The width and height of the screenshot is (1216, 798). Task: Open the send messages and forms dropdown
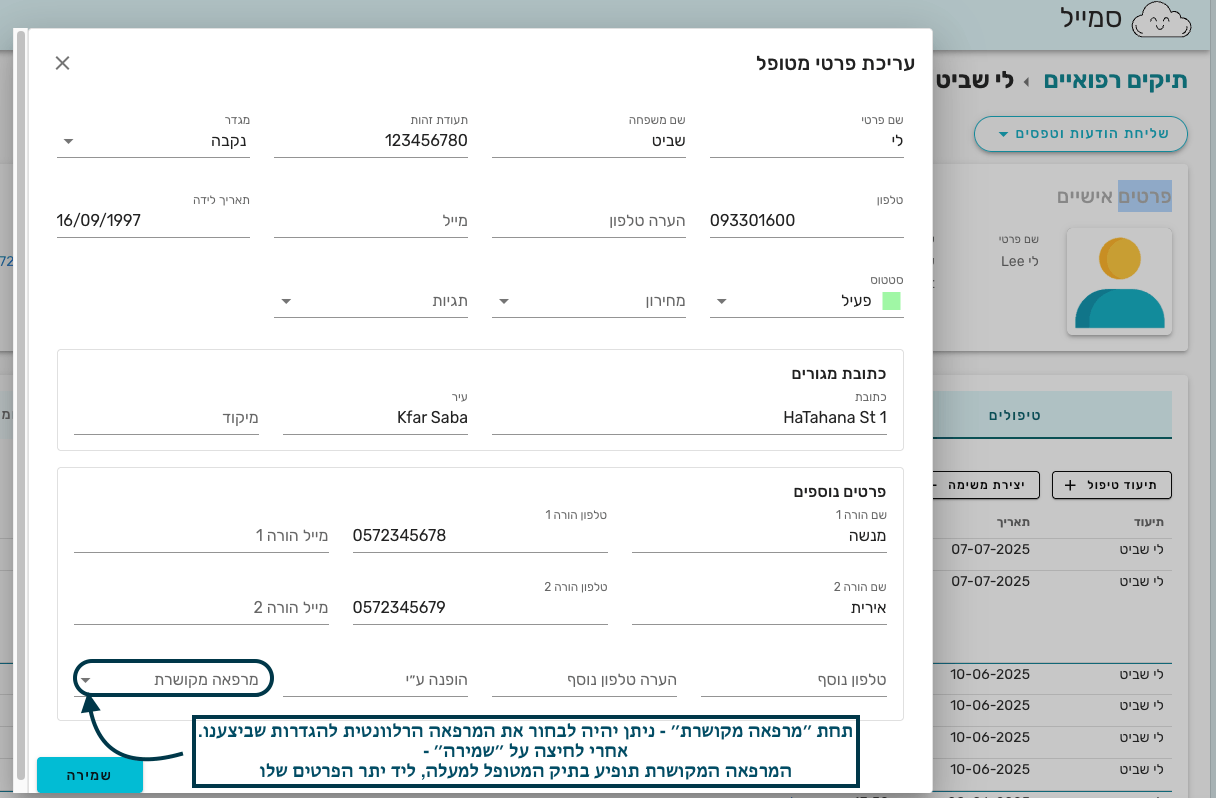pyautogui.click(x=1081, y=134)
